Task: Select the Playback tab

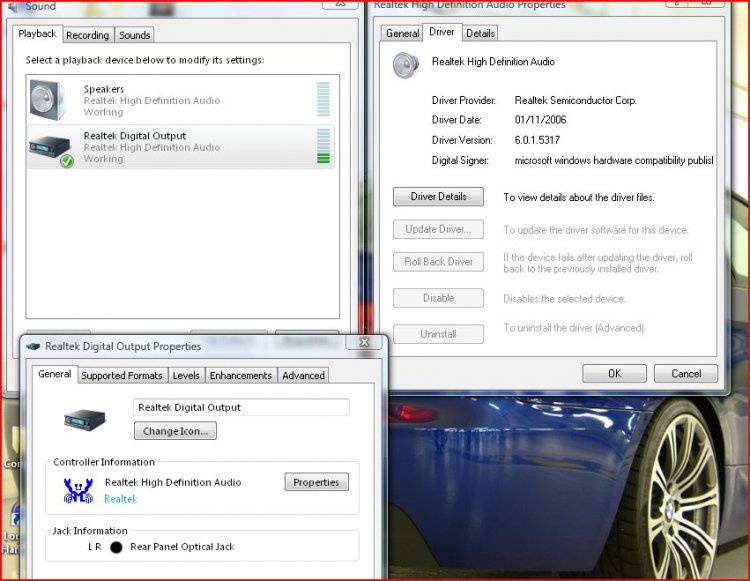Action: click(x=37, y=33)
